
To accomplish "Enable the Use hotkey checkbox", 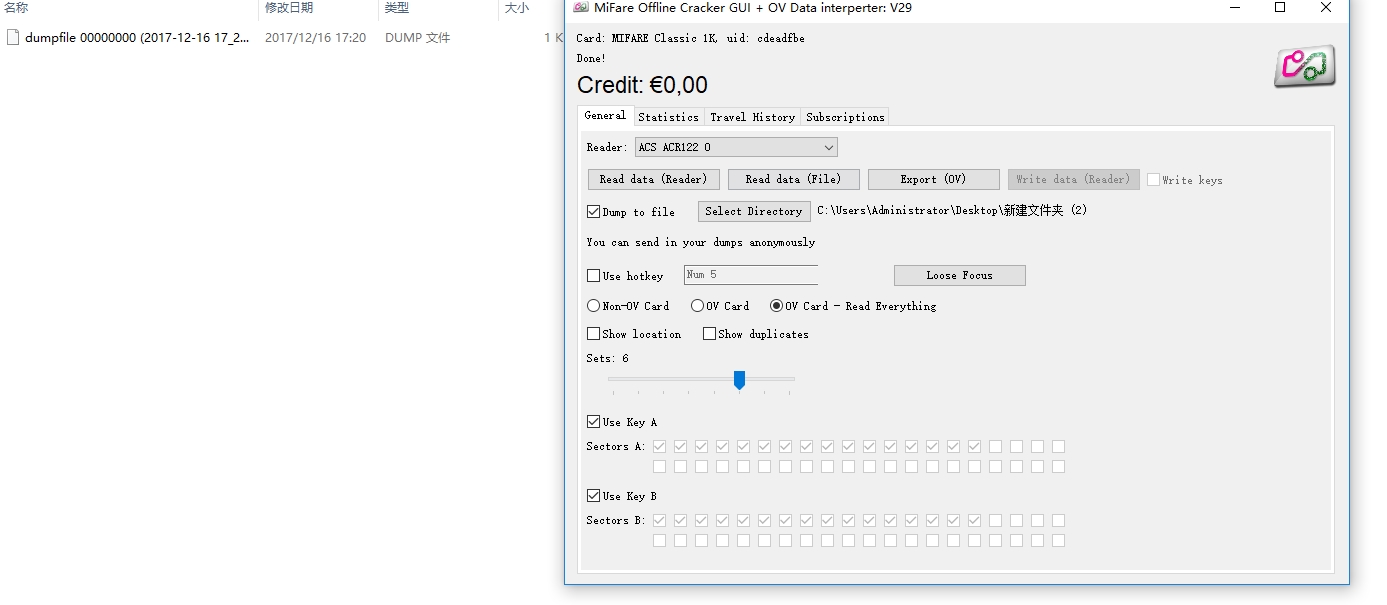I will click(594, 276).
